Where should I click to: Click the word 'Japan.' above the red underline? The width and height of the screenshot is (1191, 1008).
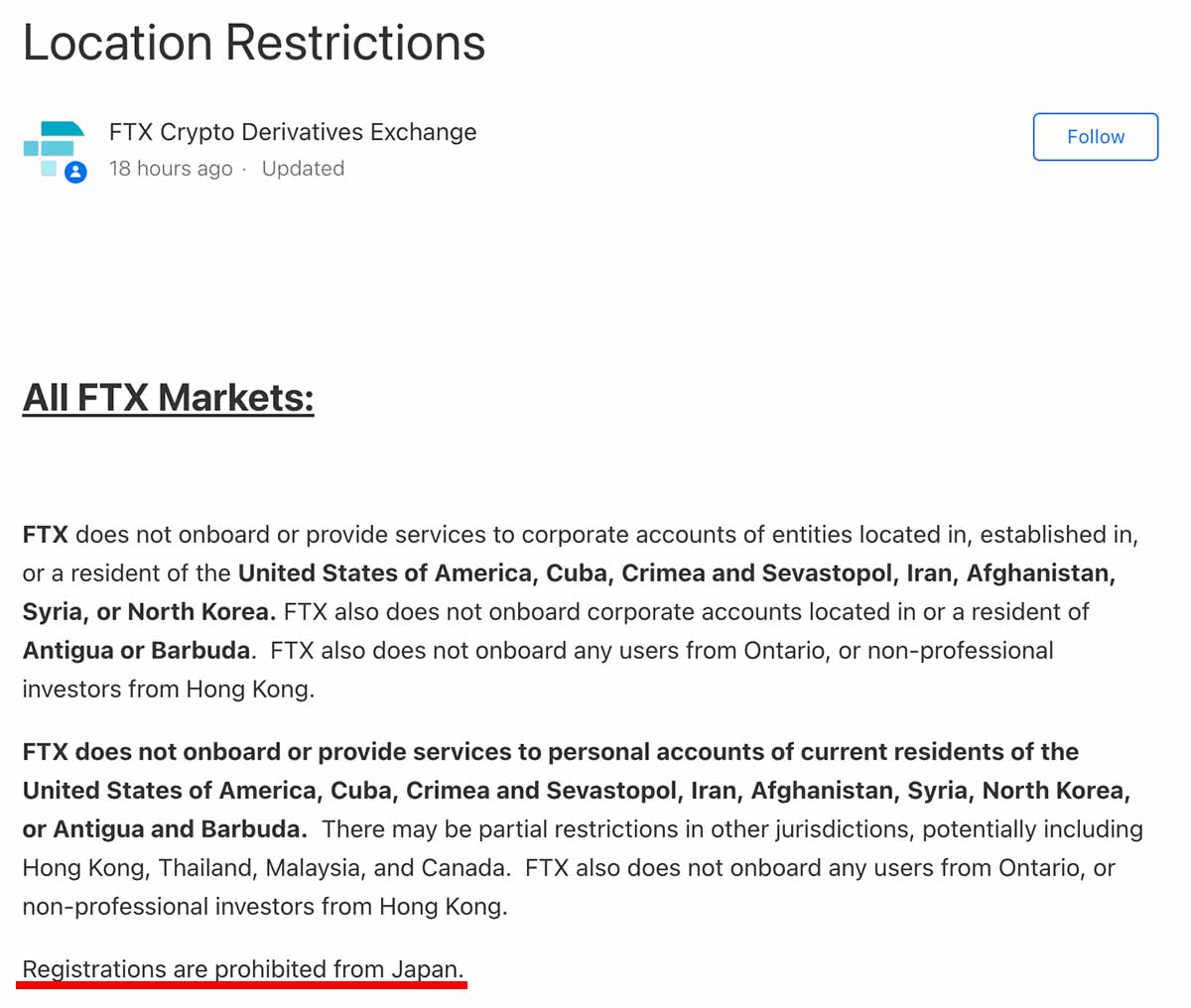(428, 968)
